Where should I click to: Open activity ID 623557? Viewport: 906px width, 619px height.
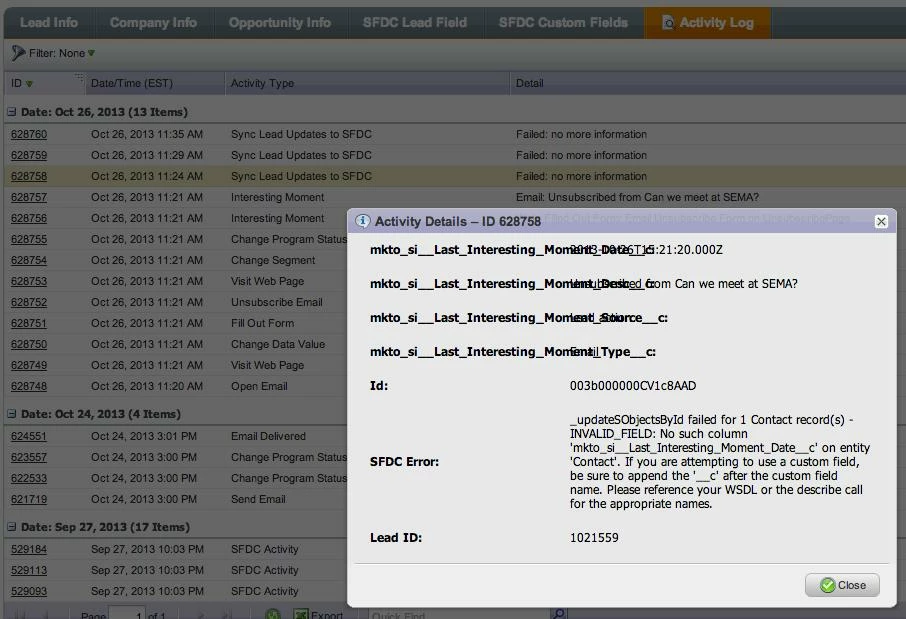29,457
